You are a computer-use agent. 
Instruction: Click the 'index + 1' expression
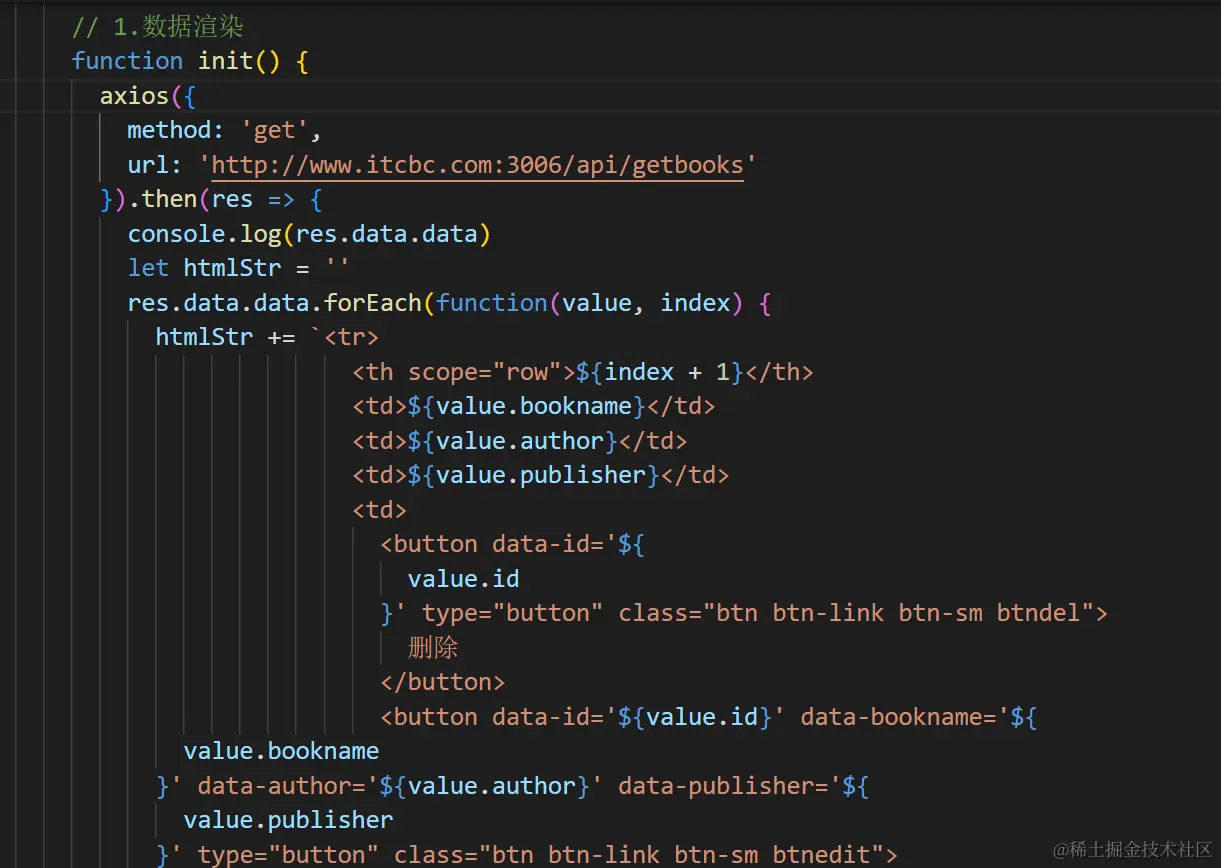click(x=667, y=372)
